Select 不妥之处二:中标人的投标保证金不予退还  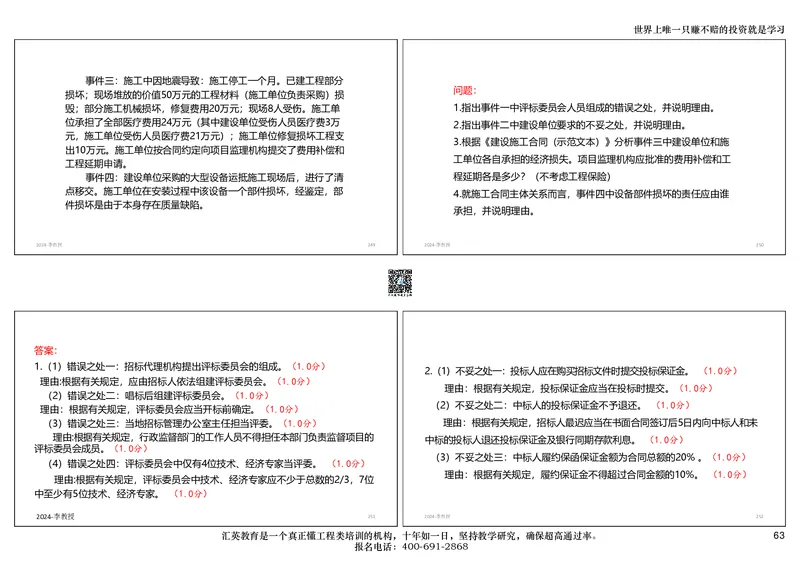pyautogui.click(x=563, y=405)
